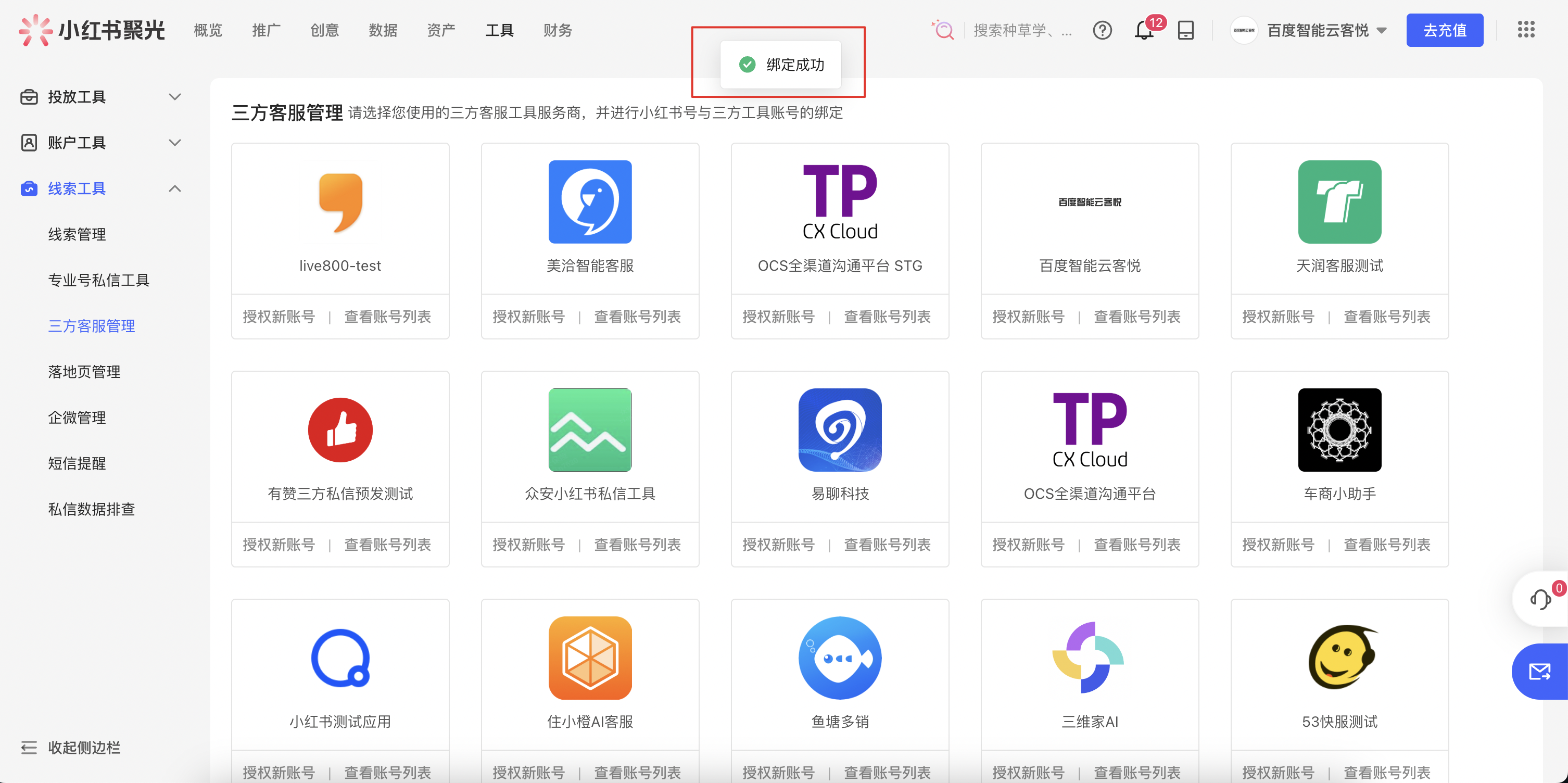Click the 鱼塘多销 fish icon
The image size is (1568, 783).
[839, 658]
